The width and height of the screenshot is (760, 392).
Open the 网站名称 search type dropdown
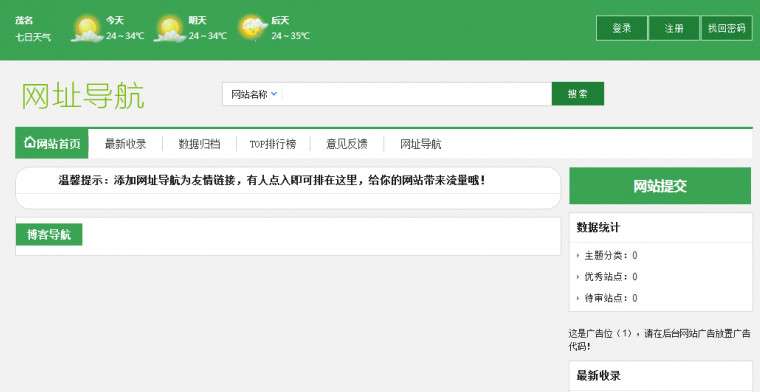[253, 94]
